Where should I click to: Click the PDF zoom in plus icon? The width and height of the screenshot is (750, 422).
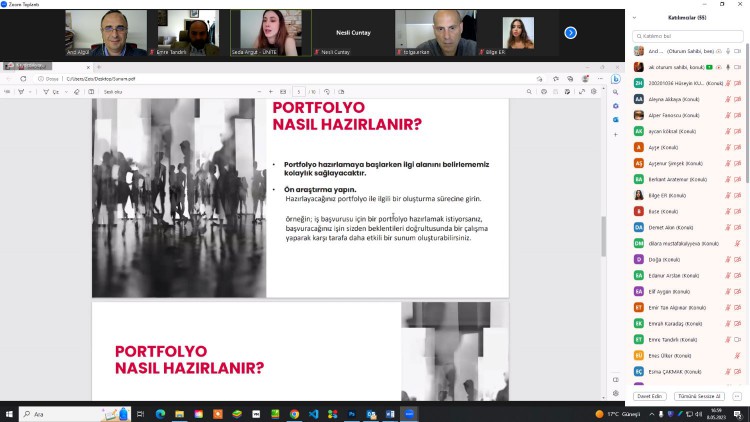[x=271, y=92]
